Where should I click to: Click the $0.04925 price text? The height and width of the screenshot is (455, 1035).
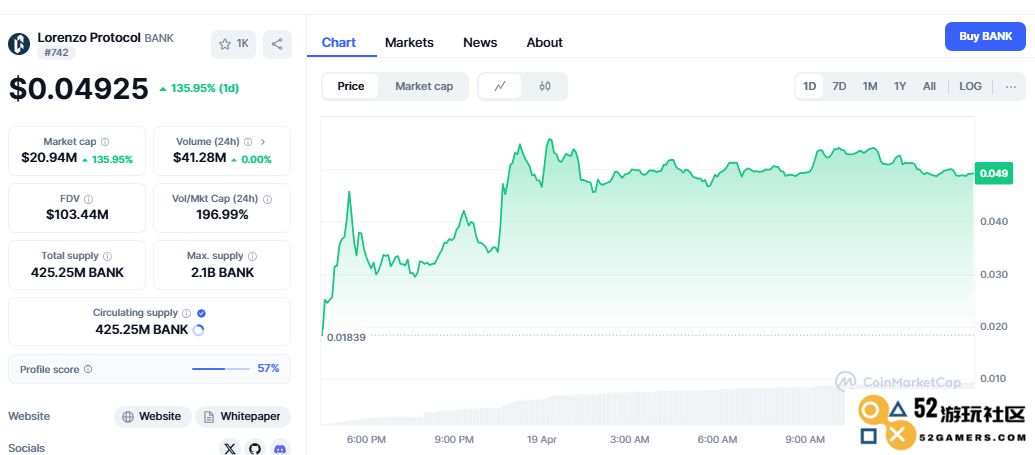click(79, 88)
